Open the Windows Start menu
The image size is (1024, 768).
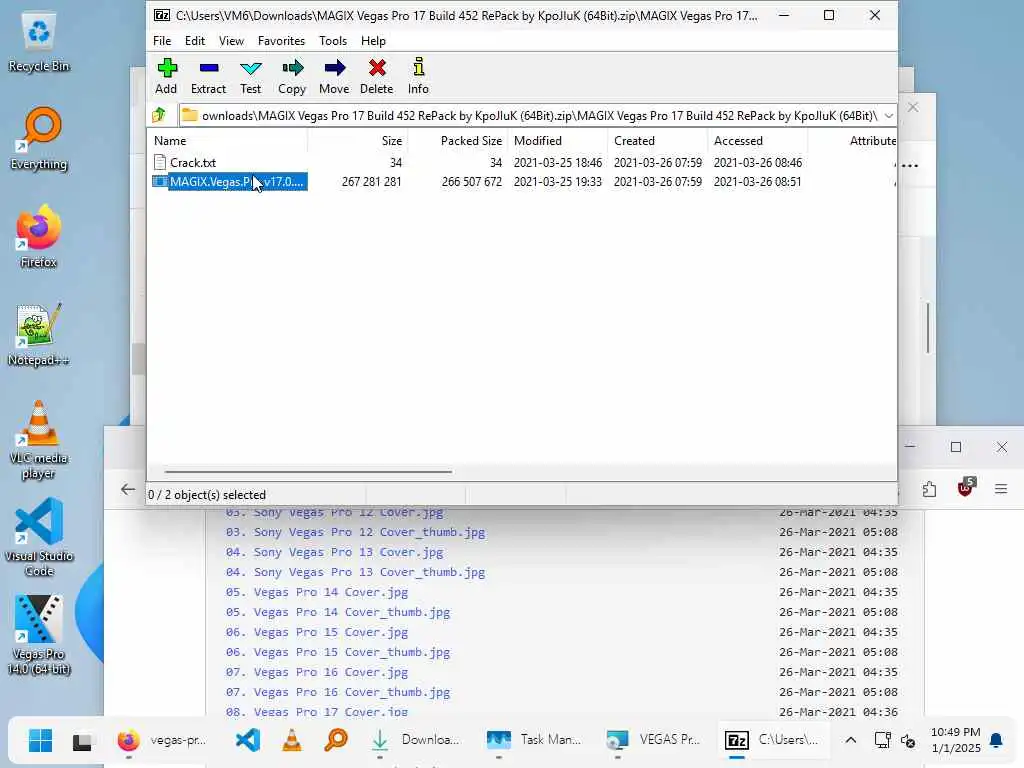[x=40, y=740]
